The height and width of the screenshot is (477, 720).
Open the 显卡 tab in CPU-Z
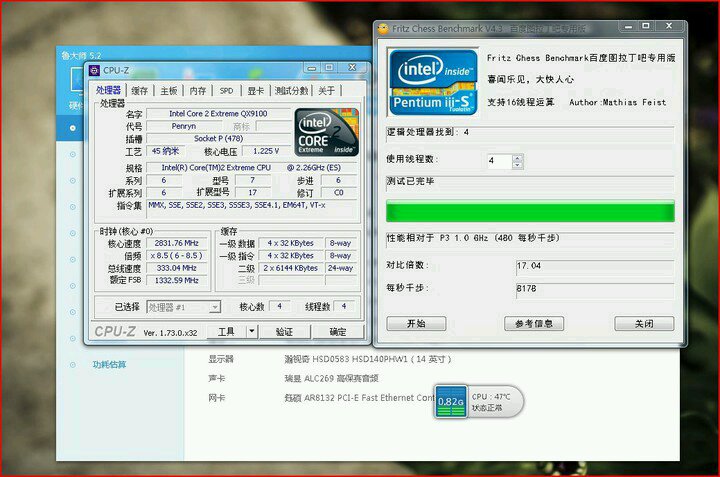(x=255, y=91)
